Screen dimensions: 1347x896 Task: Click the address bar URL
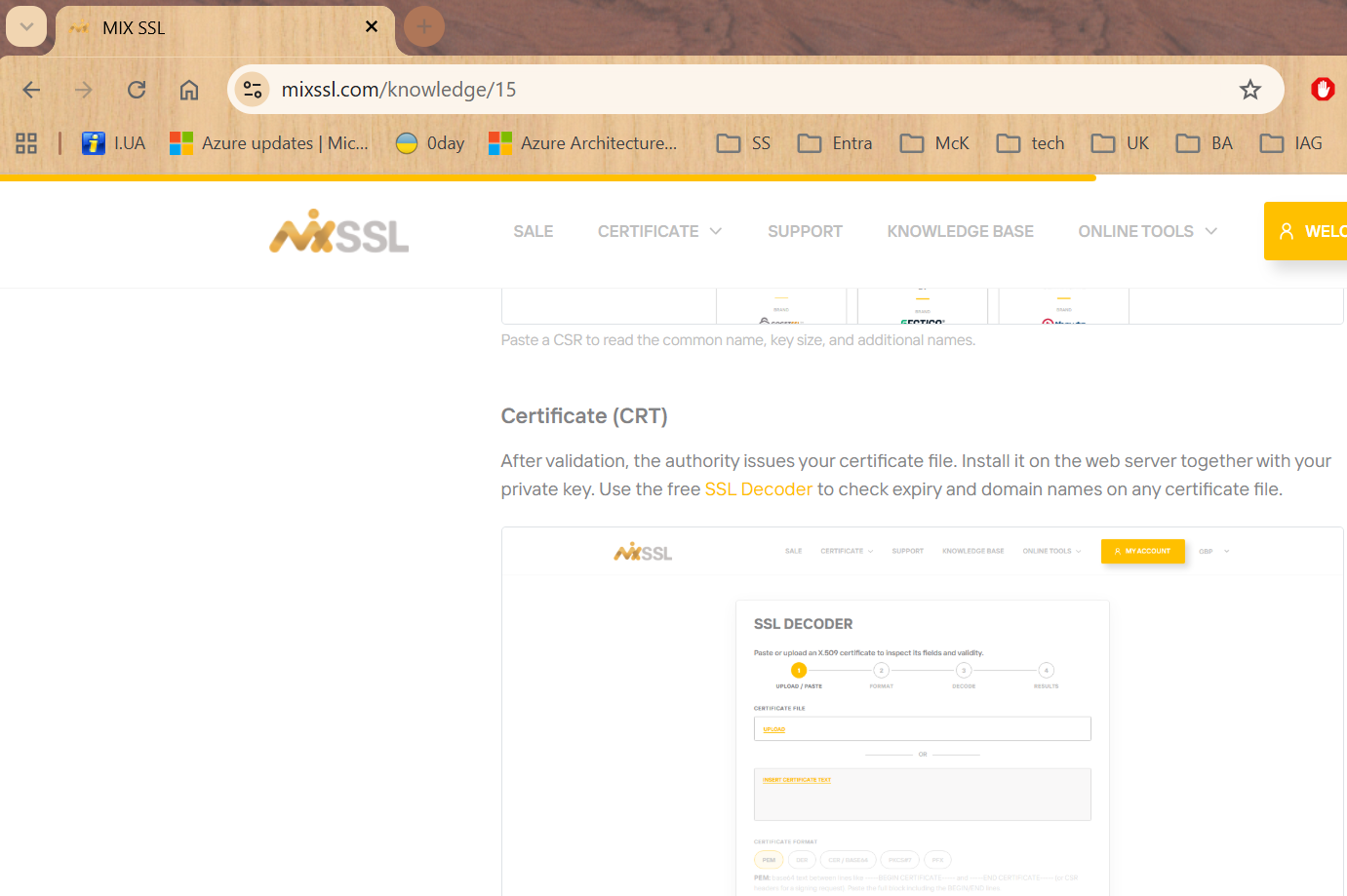(399, 90)
